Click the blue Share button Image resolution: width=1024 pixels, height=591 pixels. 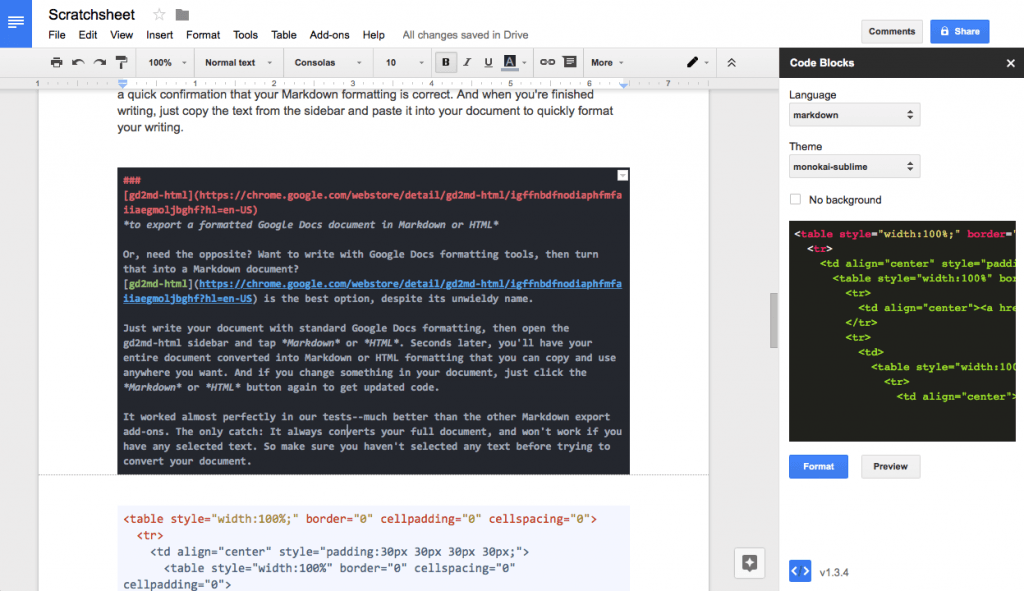point(959,31)
